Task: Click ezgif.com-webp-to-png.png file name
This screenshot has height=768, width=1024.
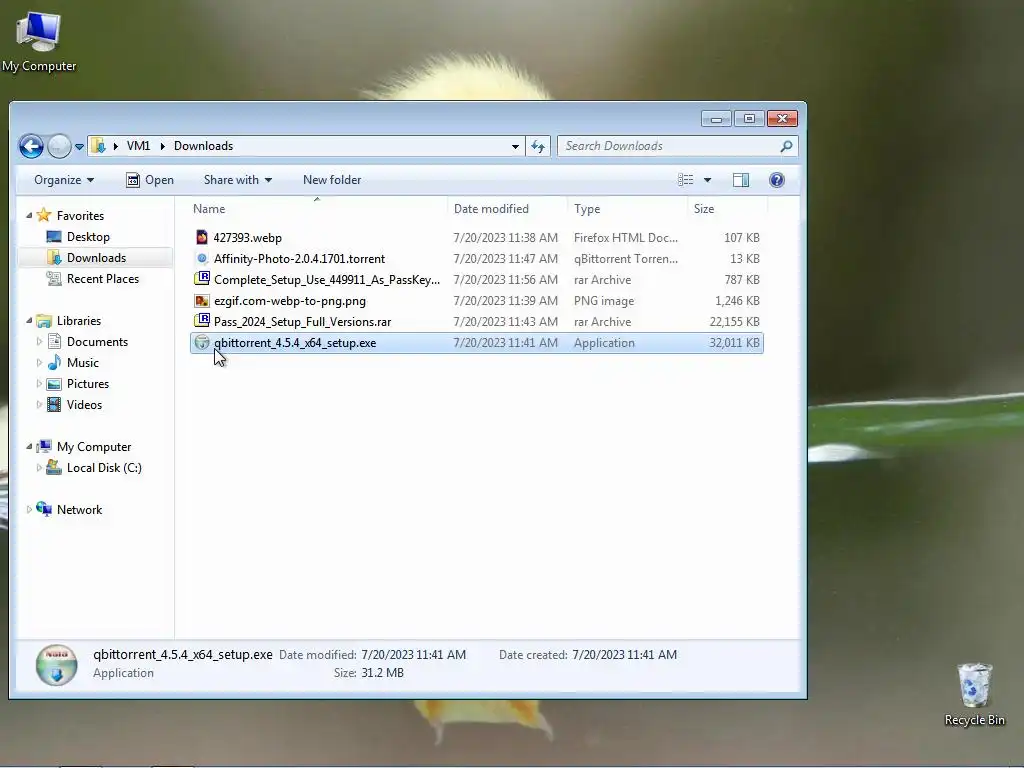Action: pyautogui.click(x=290, y=301)
